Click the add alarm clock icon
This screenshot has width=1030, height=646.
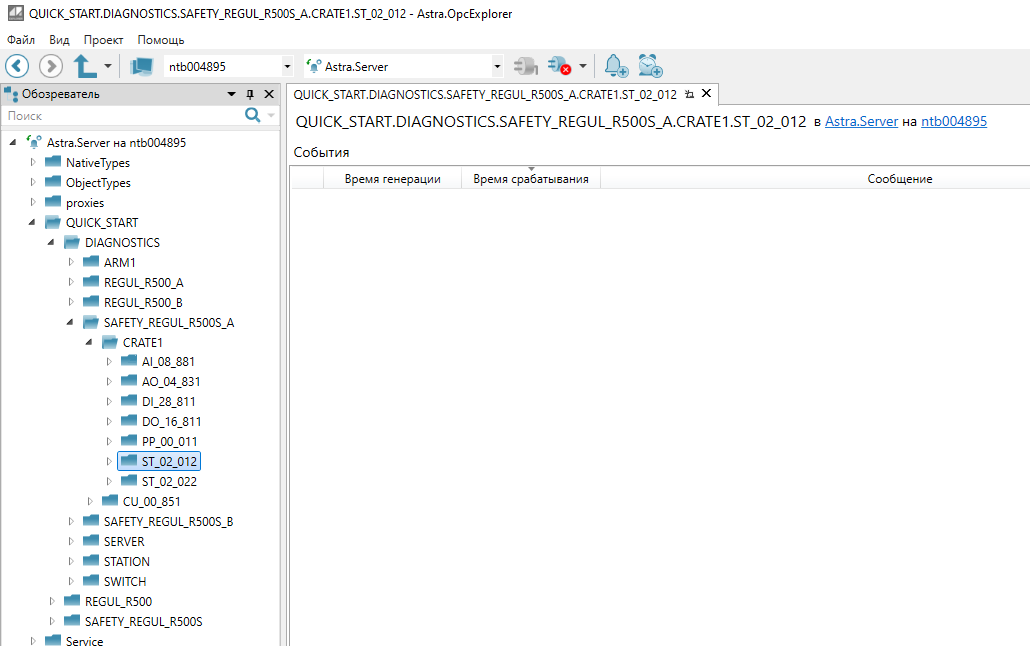(651, 66)
